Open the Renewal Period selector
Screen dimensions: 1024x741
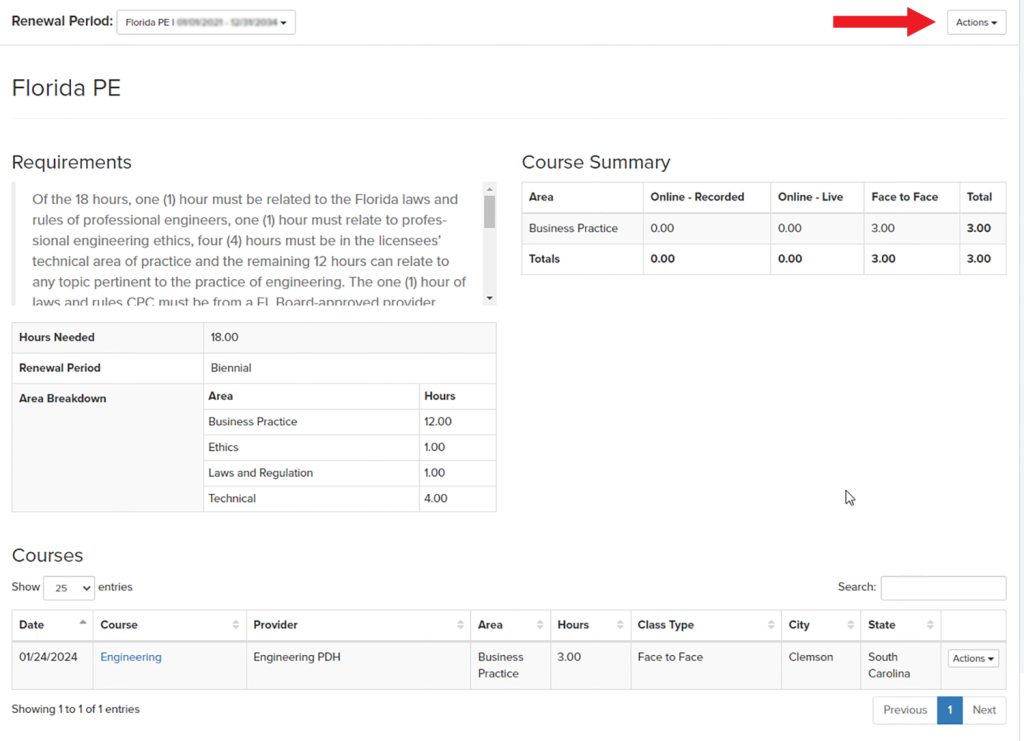[205, 20]
